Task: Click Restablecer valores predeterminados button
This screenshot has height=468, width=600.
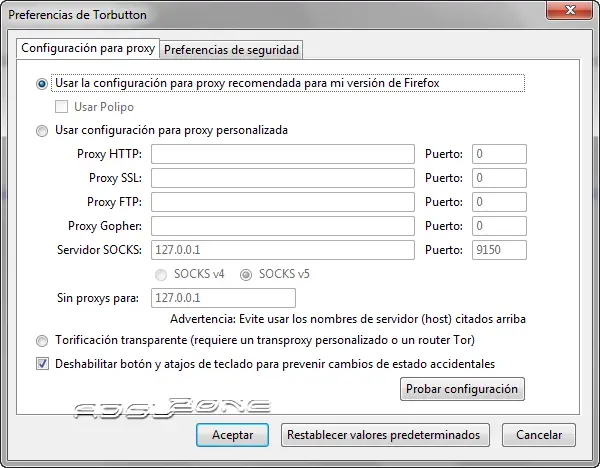Action: [x=385, y=435]
